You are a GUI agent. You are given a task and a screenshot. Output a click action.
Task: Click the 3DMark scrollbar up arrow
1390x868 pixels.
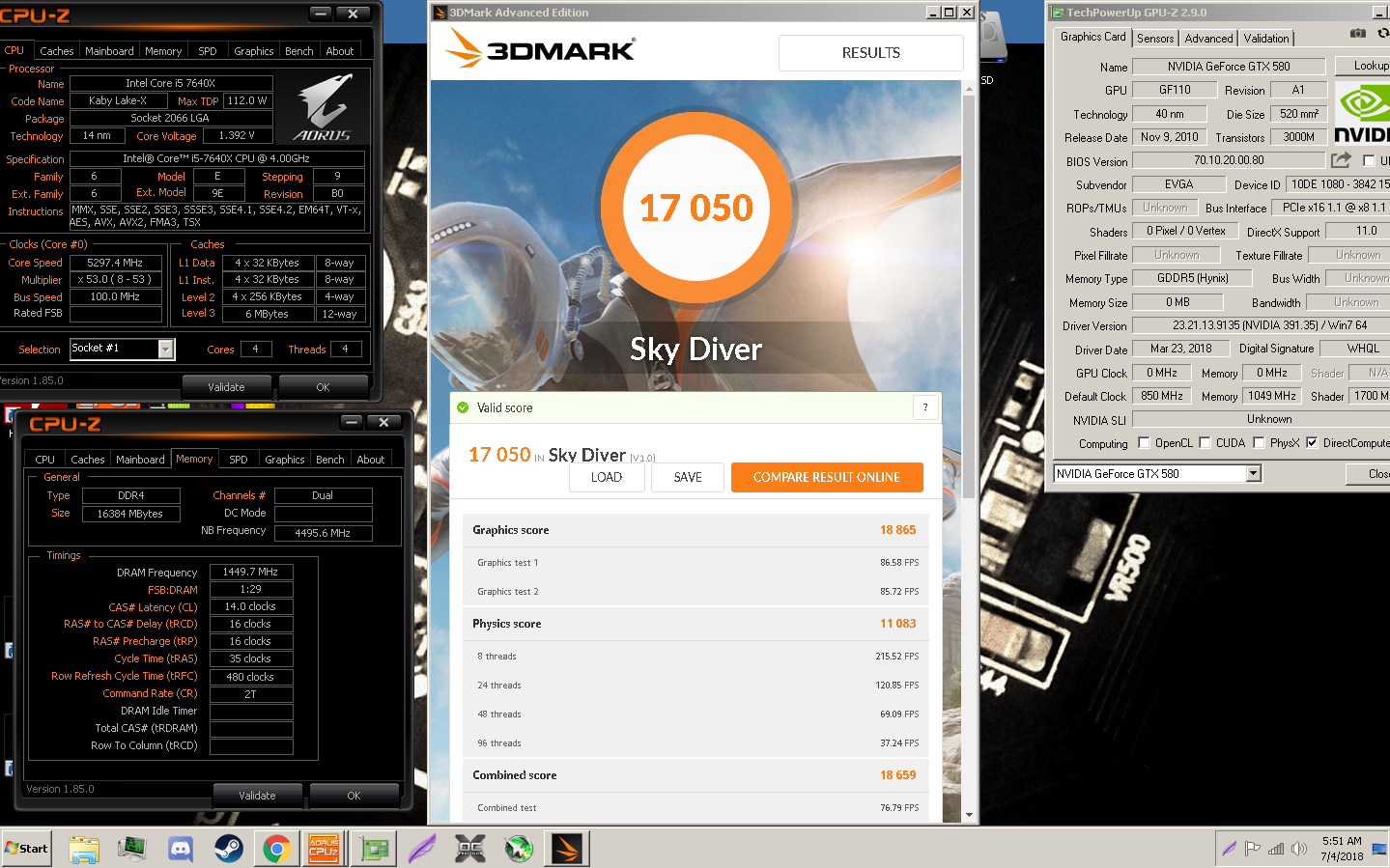point(969,88)
